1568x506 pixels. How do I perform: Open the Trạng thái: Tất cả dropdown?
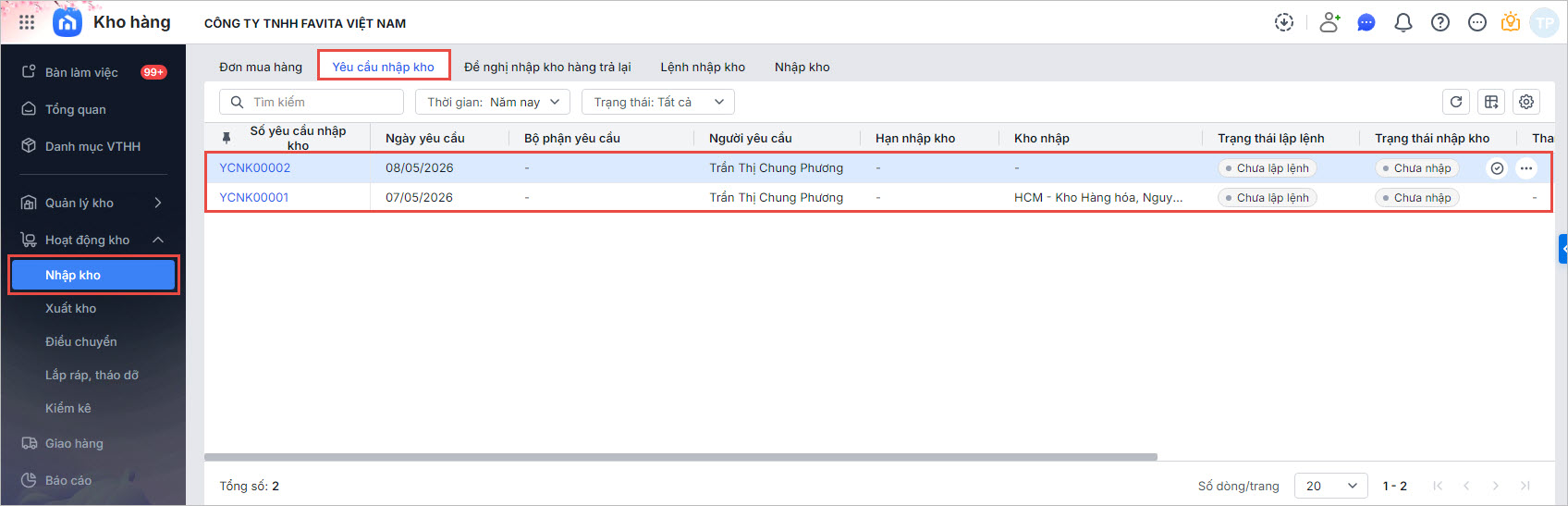click(x=658, y=102)
